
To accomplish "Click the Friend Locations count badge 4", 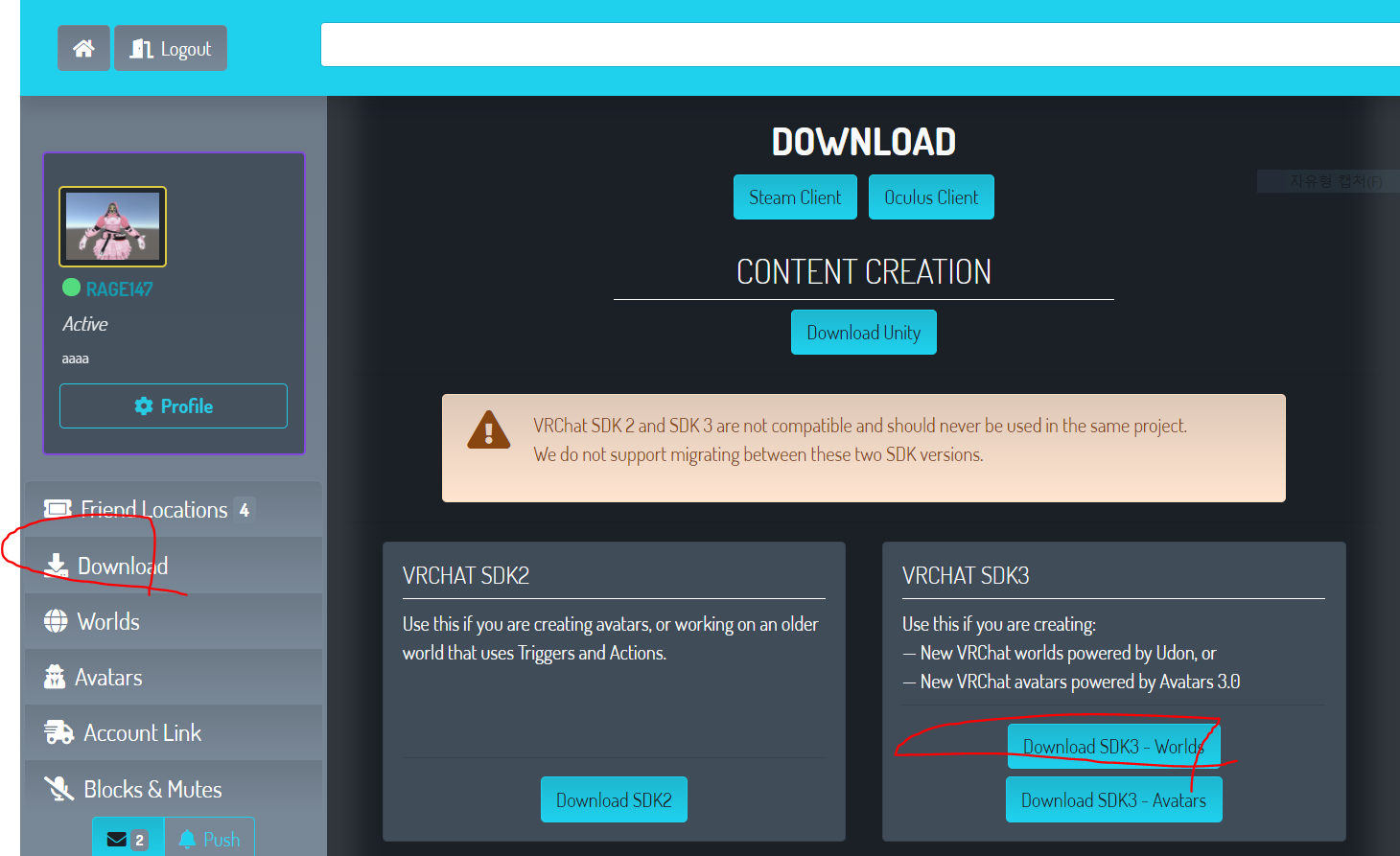I will pos(245,510).
